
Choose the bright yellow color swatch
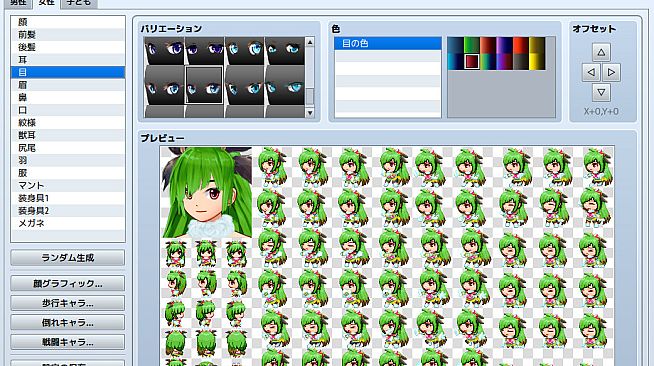(537, 62)
